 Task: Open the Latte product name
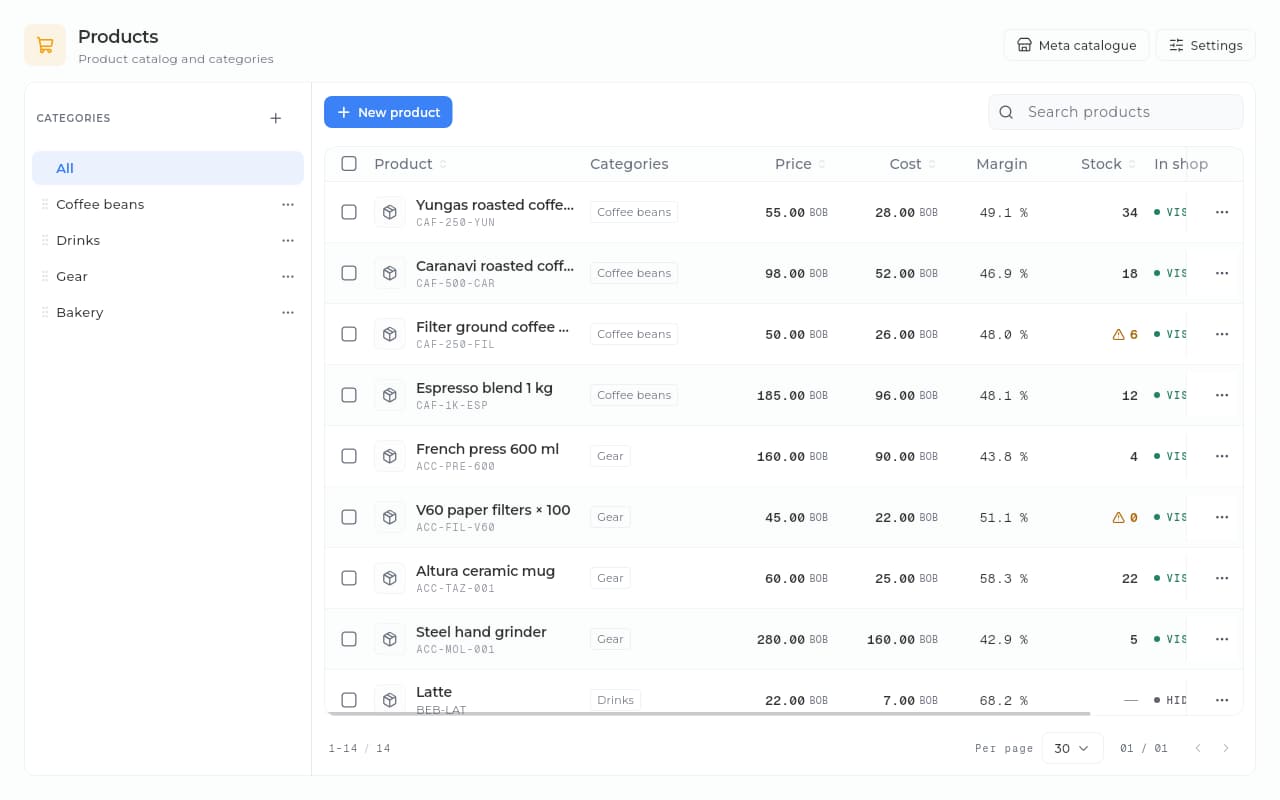(x=434, y=692)
